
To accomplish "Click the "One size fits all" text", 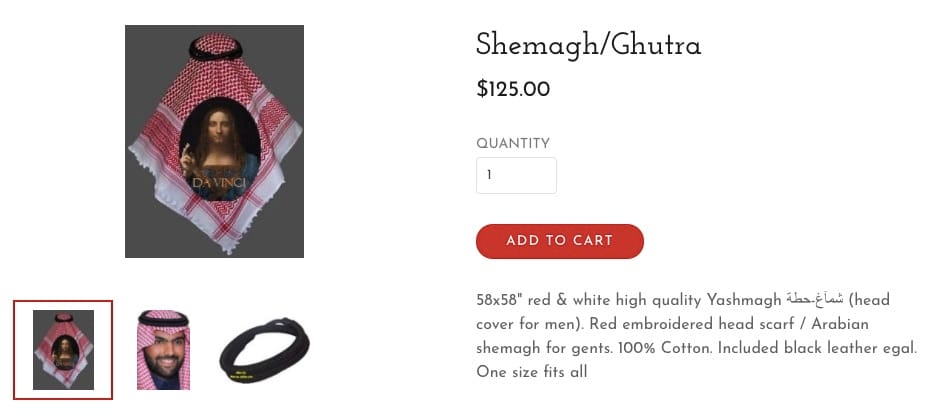I will tap(531, 373).
